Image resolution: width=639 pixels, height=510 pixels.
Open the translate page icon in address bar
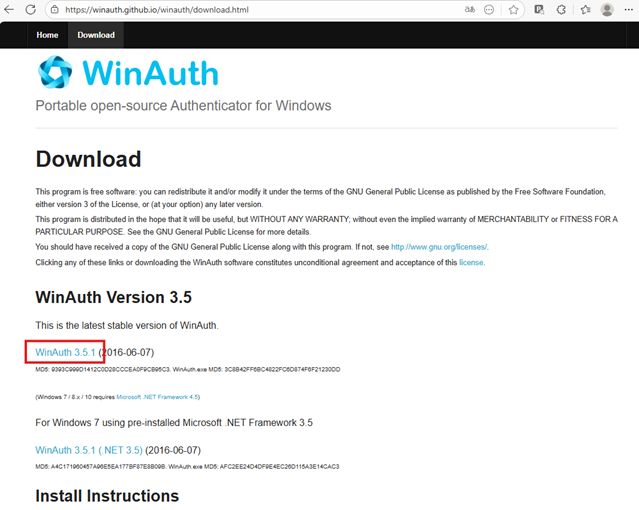467,10
